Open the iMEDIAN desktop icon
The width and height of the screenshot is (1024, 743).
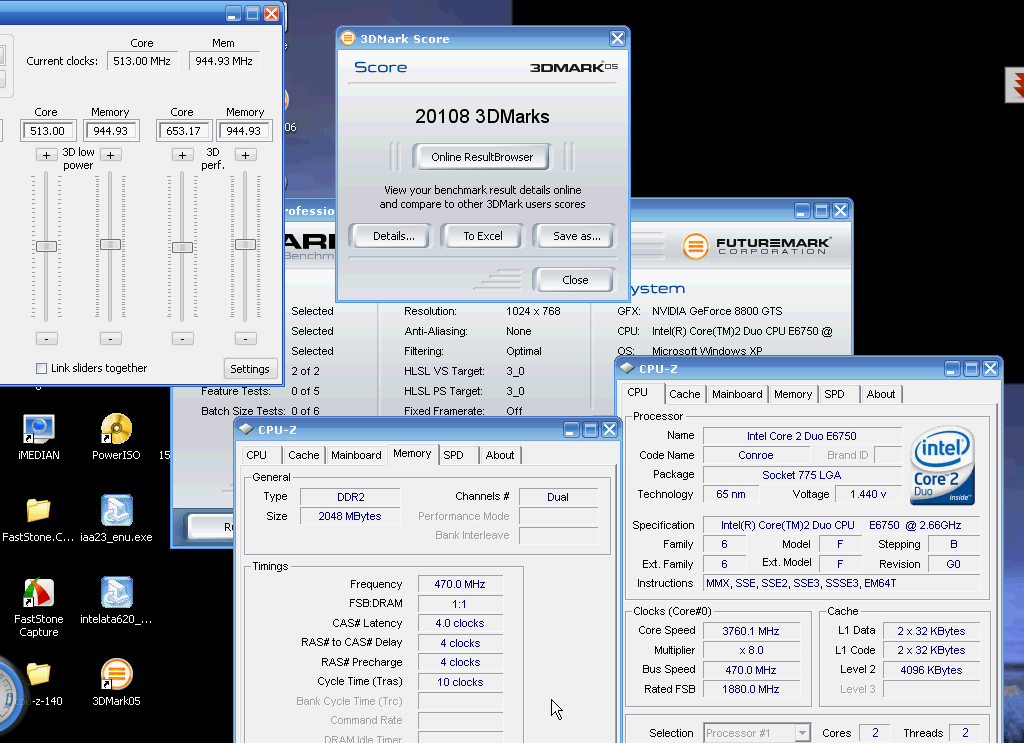pos(38,430)
